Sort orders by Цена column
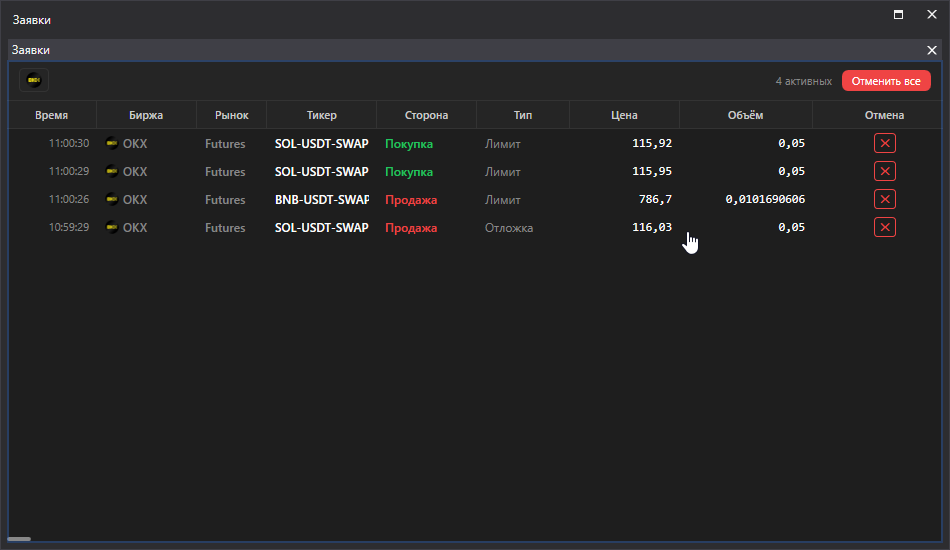The height and width of the screenshot is (550, 950). pos(624,115)
